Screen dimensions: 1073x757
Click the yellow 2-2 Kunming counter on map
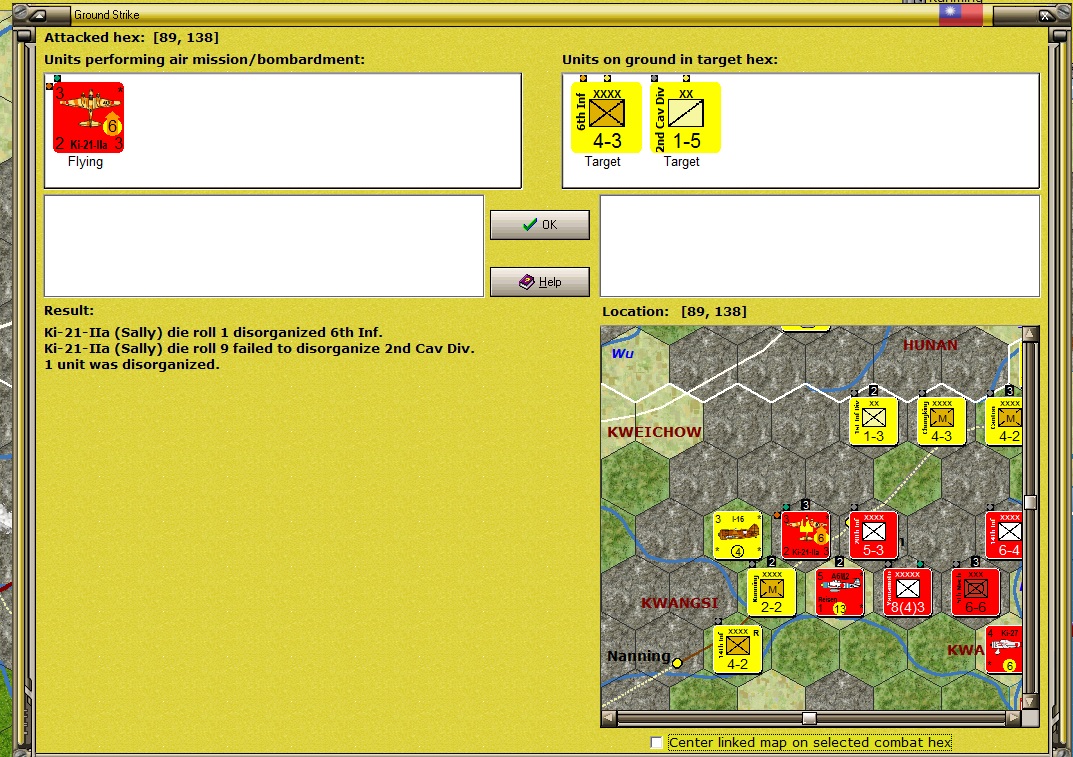tap(771, 592)
